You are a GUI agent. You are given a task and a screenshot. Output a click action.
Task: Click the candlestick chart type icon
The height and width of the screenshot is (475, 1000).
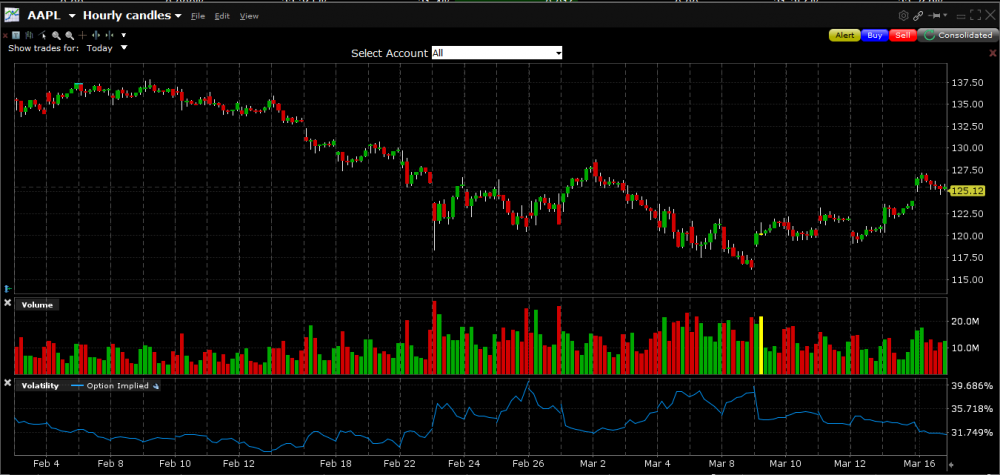pyautogui.click(x=30, y=35)
